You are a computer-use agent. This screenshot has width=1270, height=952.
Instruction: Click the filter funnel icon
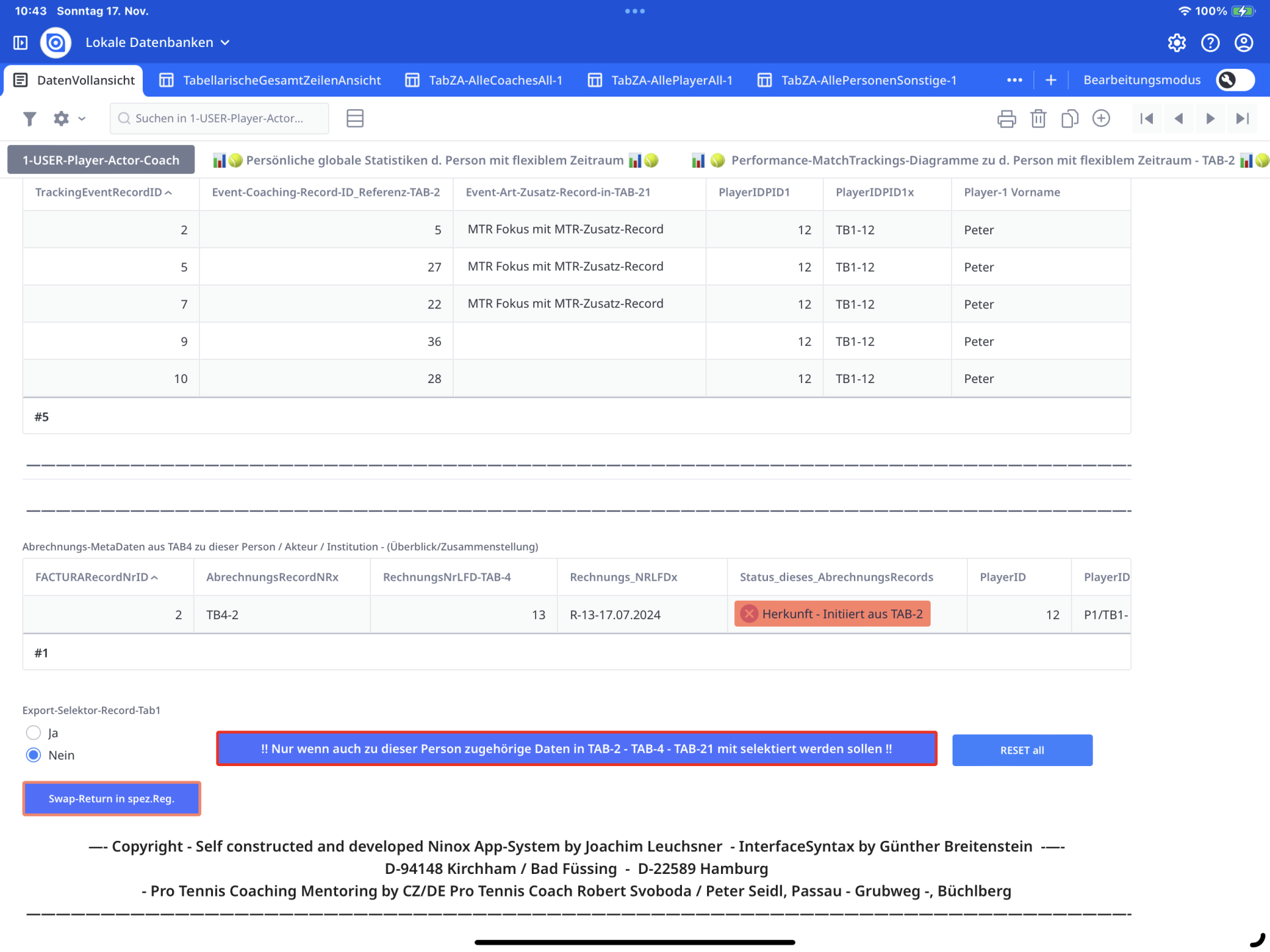(29, 118)
